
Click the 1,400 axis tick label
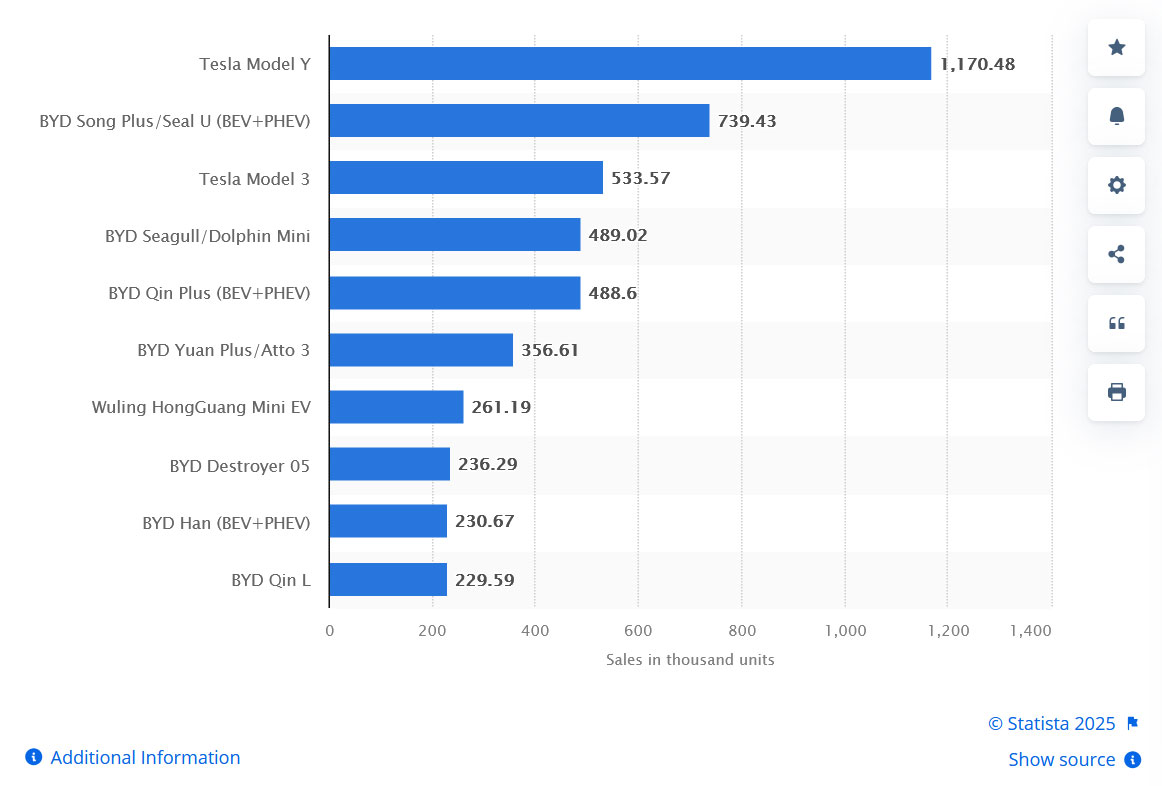[x=1030, y=631]
